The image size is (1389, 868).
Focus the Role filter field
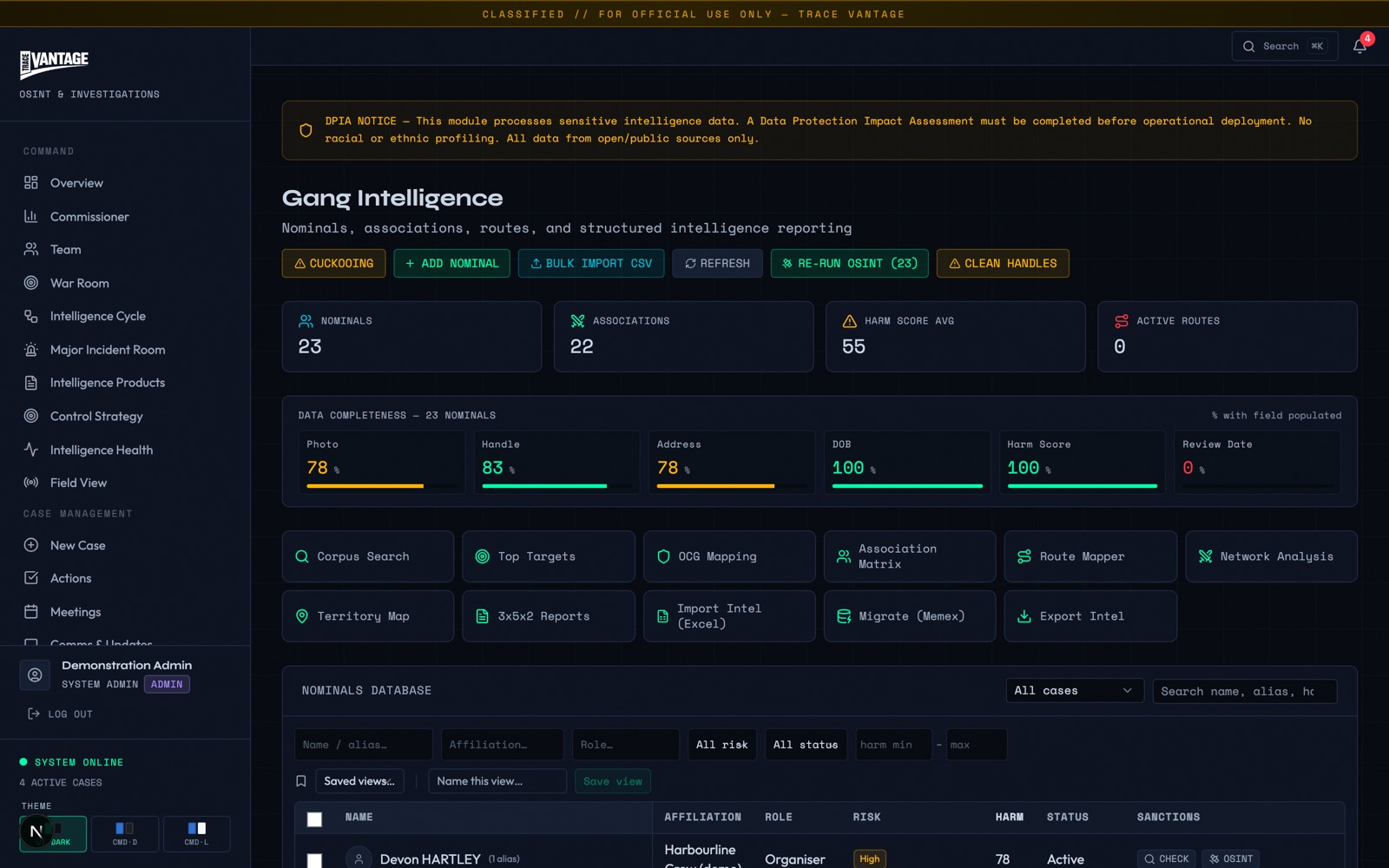(625, 745)
